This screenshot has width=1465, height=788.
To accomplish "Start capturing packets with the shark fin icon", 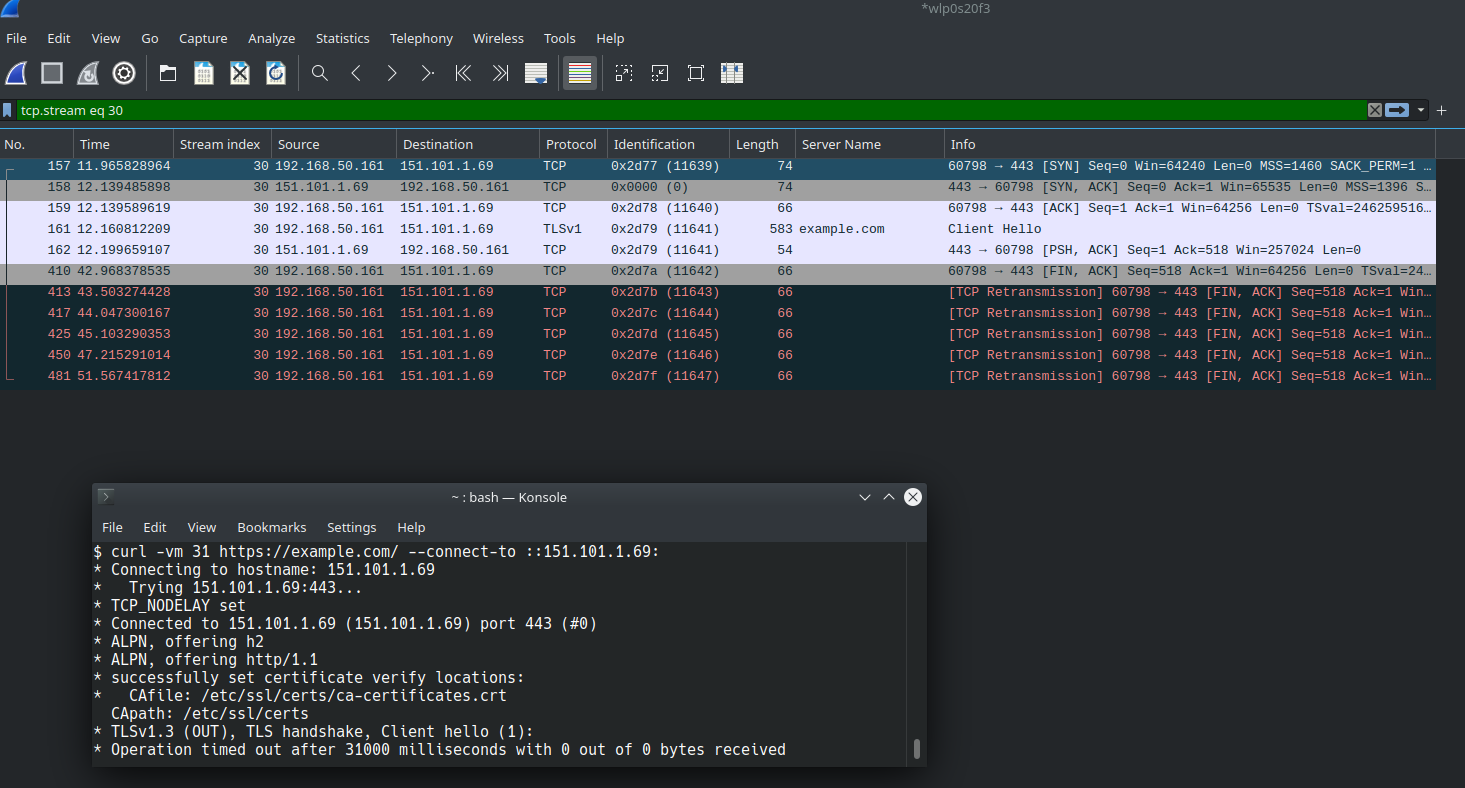I will pos(16,73).
